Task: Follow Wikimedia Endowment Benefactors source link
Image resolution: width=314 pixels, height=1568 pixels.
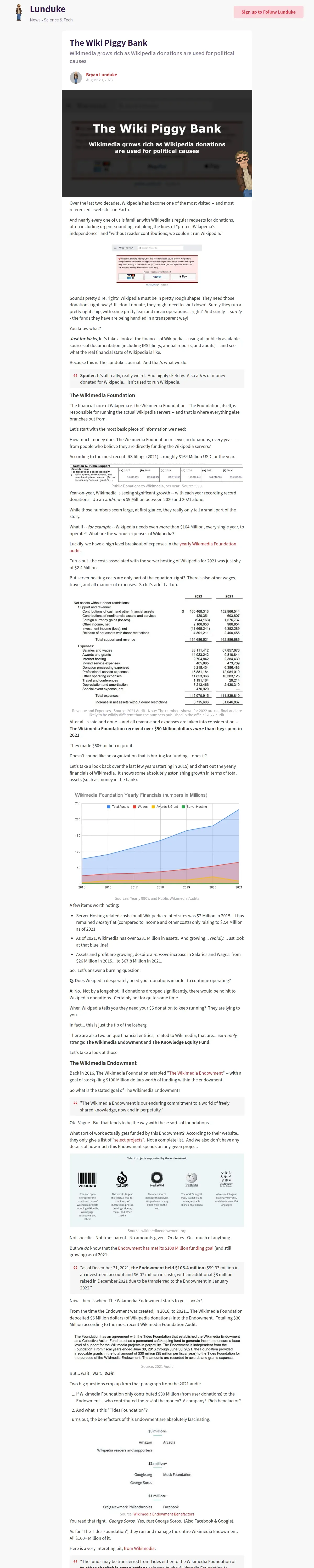Action: (x=163, y=1514)
